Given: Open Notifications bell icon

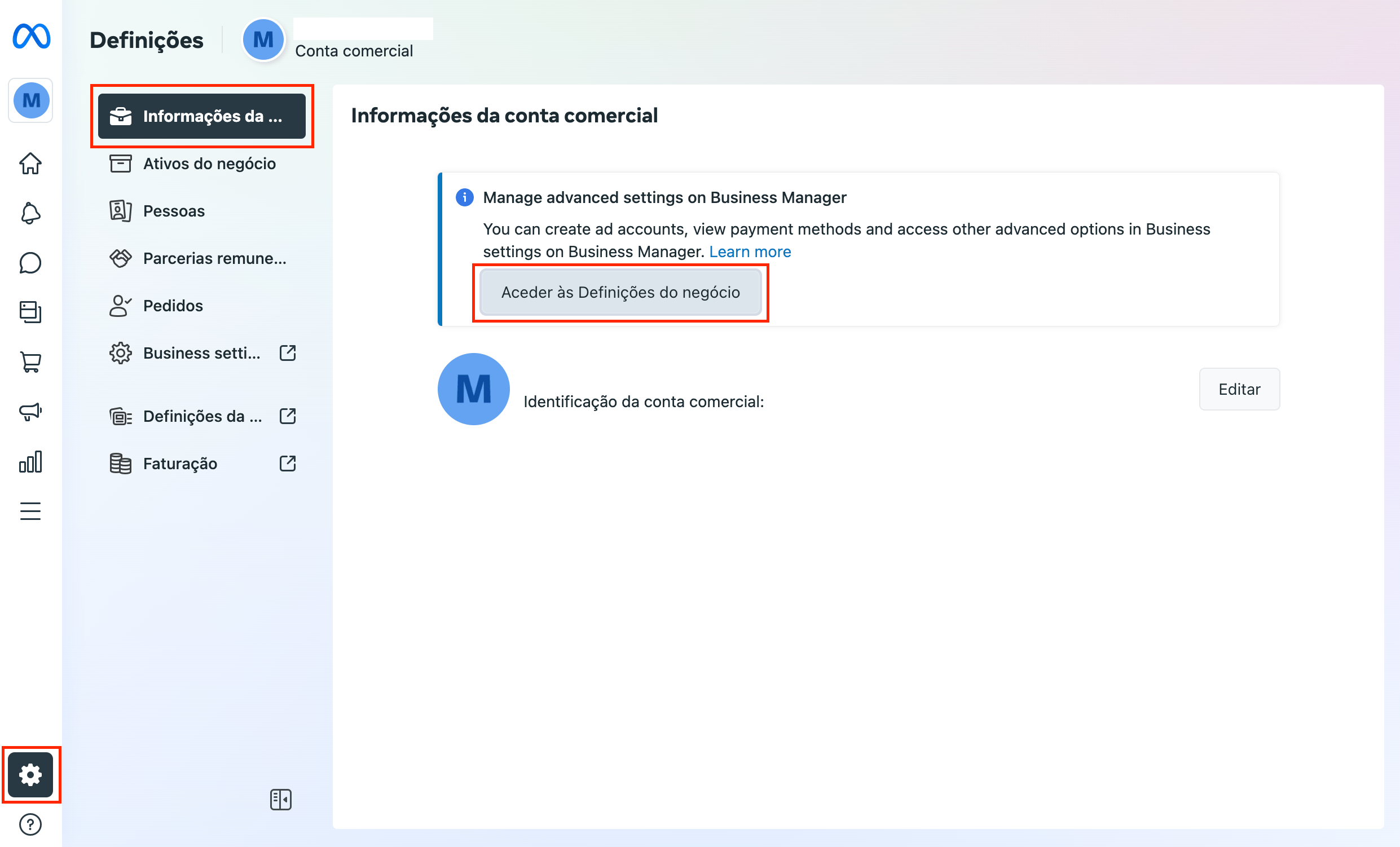Looking at the screenshot, I should 30,214.
